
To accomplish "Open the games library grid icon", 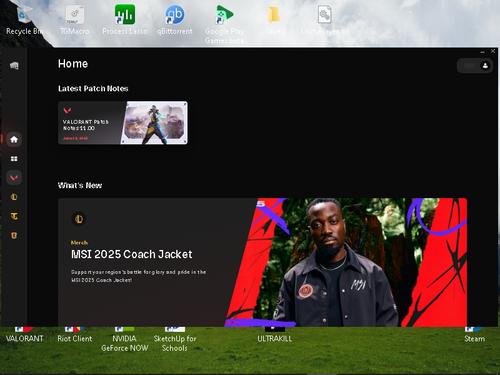I will tap(14, 159).
